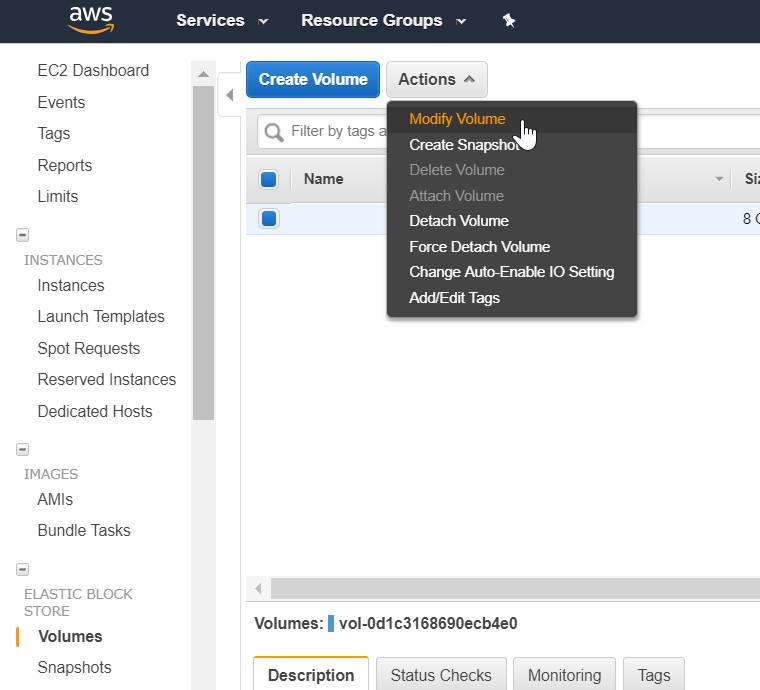Open Reserved Instances page
This screenshot has width=760, height=690.
pyautogui.click(x=107, y=380)
